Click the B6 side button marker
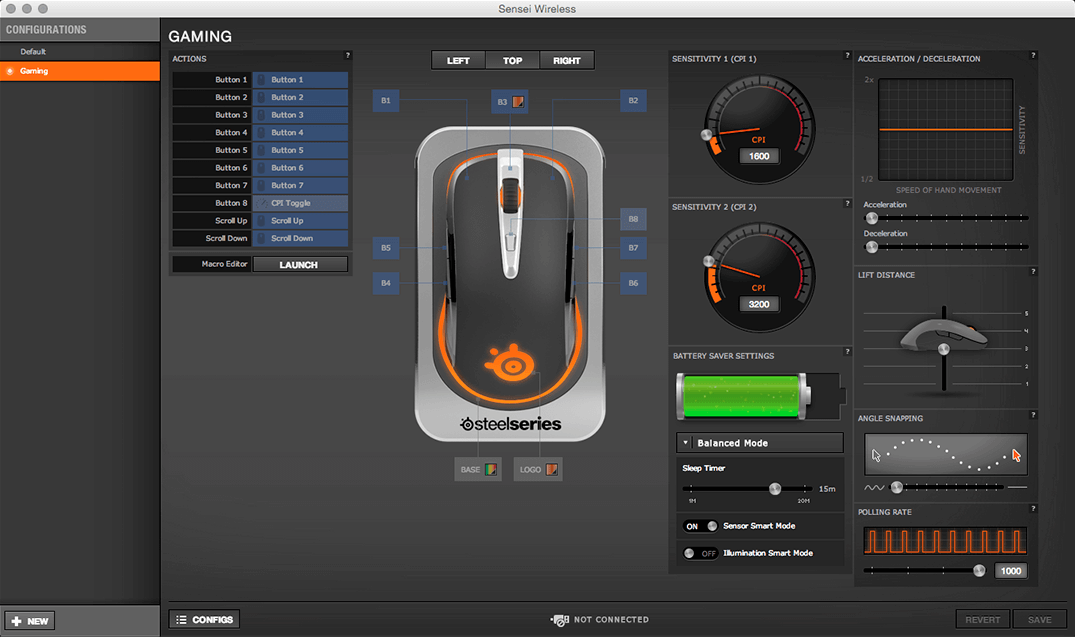This screenshot has height=637, width=1075. pyautogui.click(x=632, y=283)
